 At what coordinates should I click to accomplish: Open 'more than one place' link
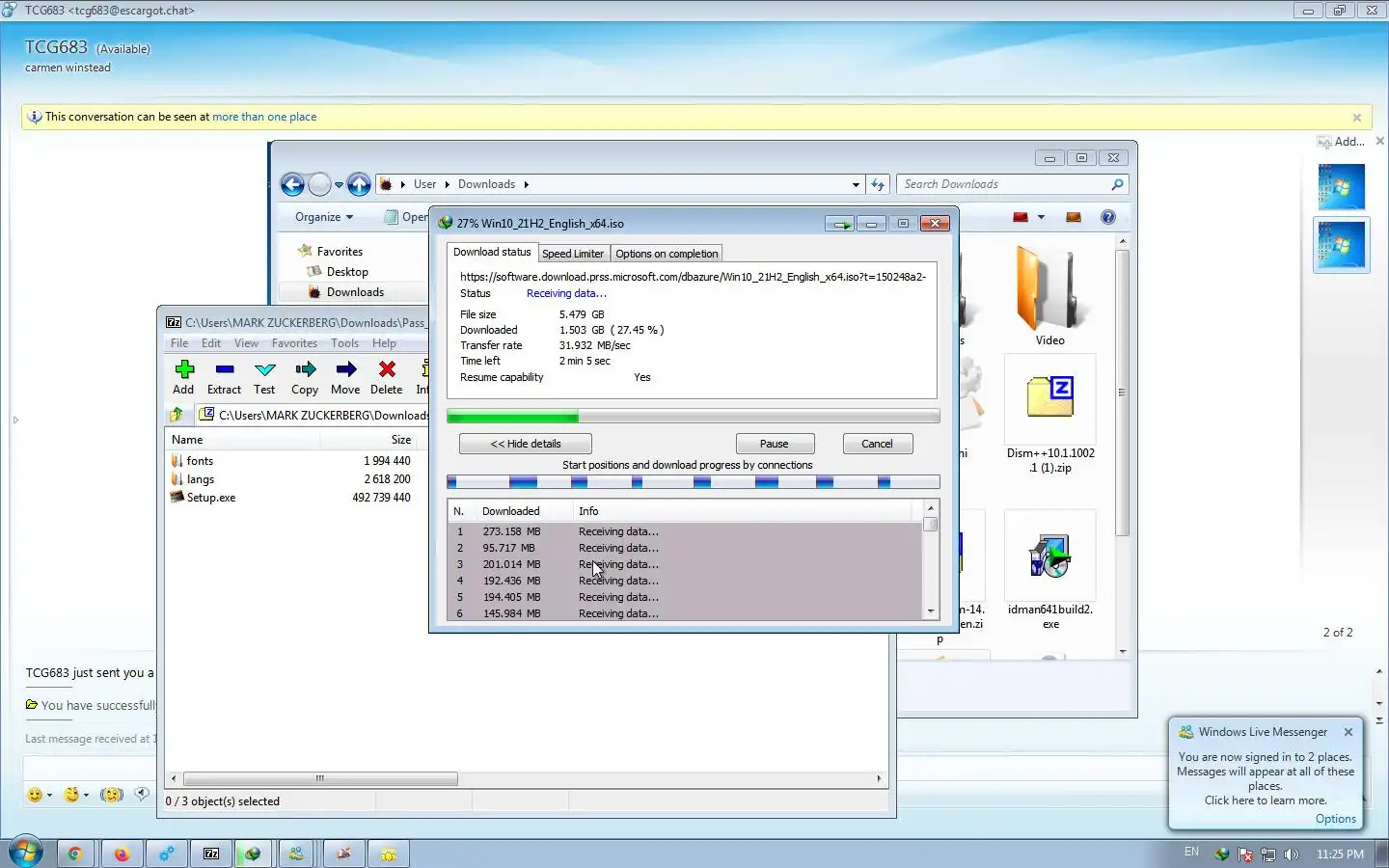pos(264,117)
